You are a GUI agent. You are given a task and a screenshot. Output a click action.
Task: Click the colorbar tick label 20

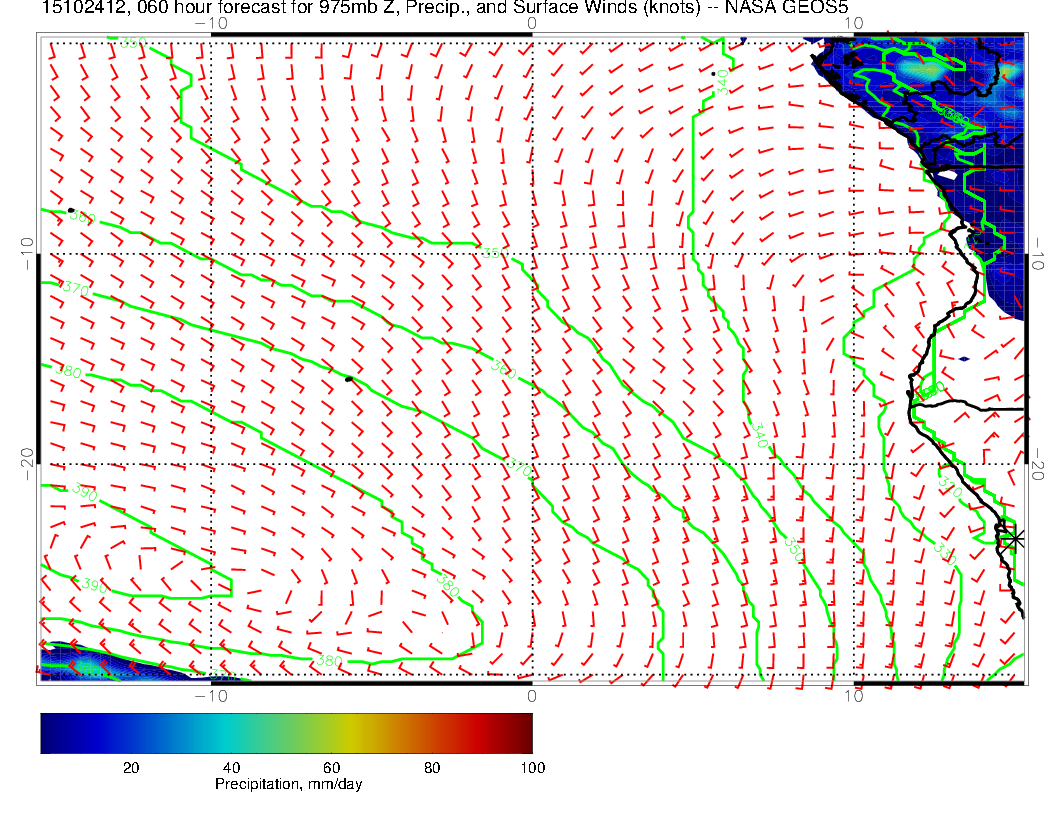(130, 767)
